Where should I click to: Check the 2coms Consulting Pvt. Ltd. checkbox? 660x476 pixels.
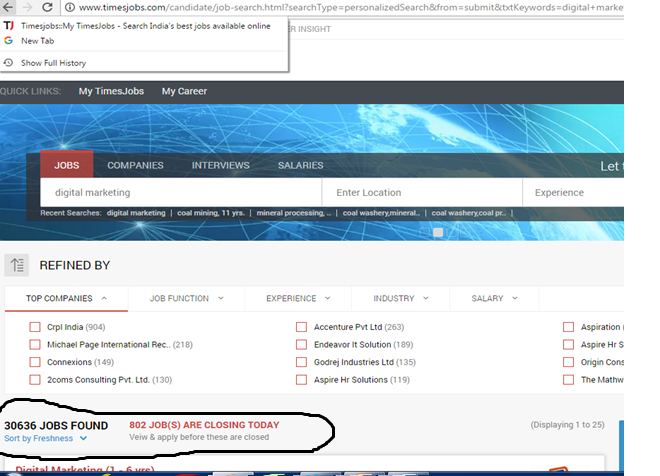tap(35, 380)
